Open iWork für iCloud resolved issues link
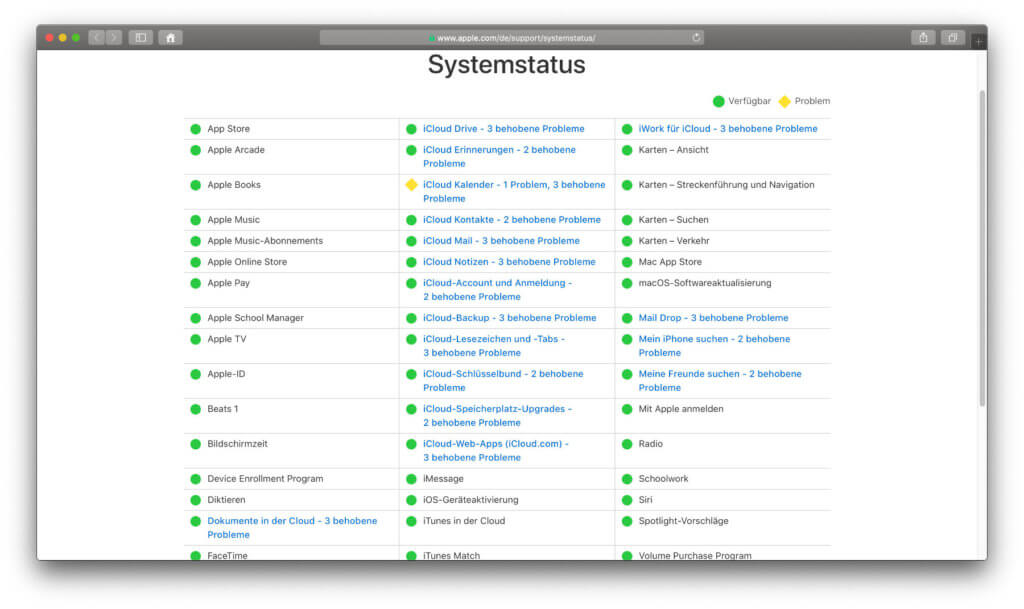 [728, 129]
